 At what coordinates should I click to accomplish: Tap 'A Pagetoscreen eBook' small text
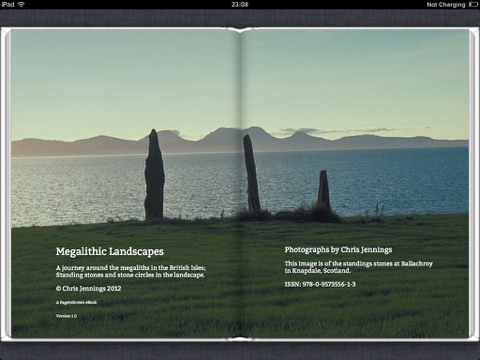76,302
